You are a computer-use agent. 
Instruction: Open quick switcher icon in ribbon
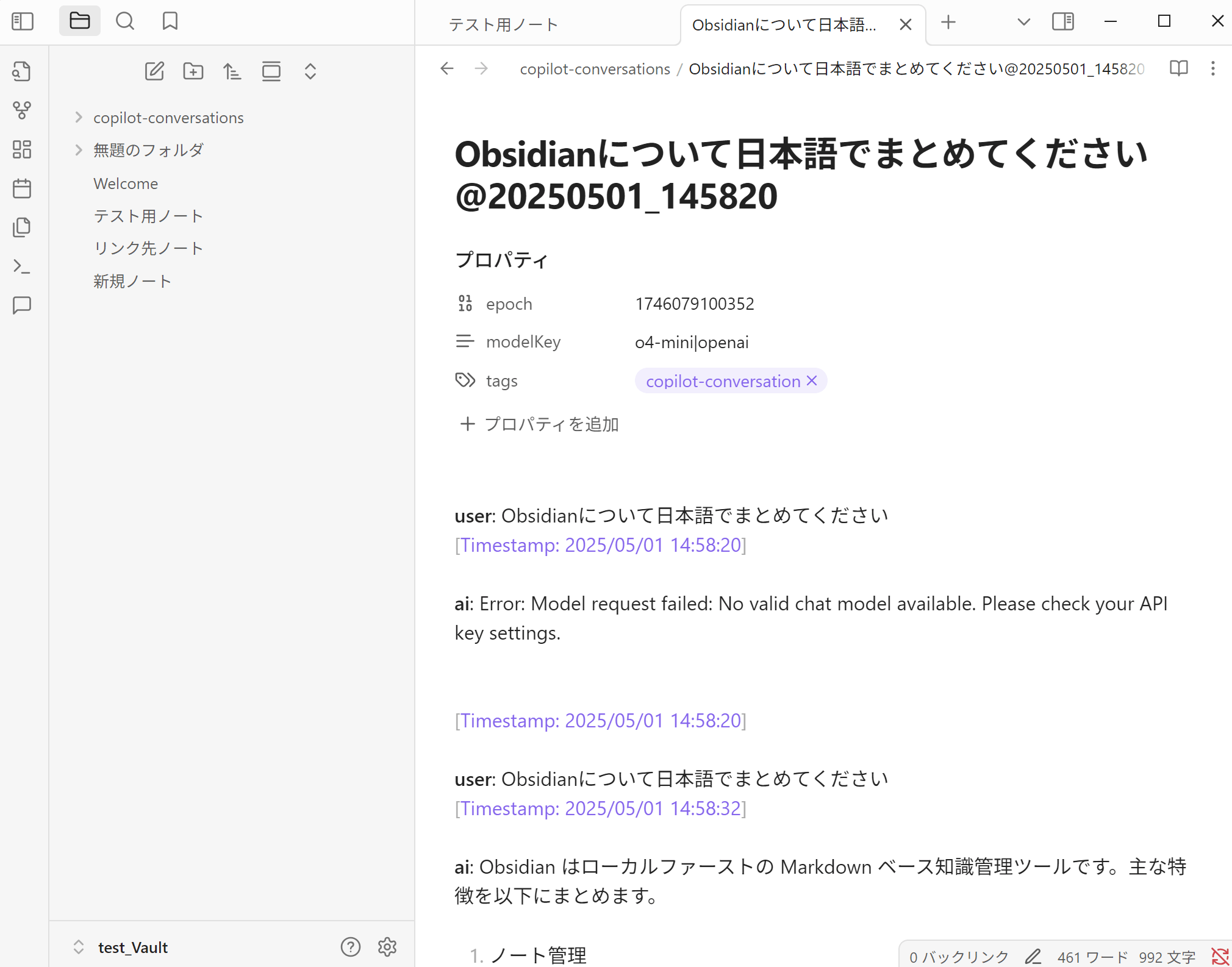(x=22, y=71)
